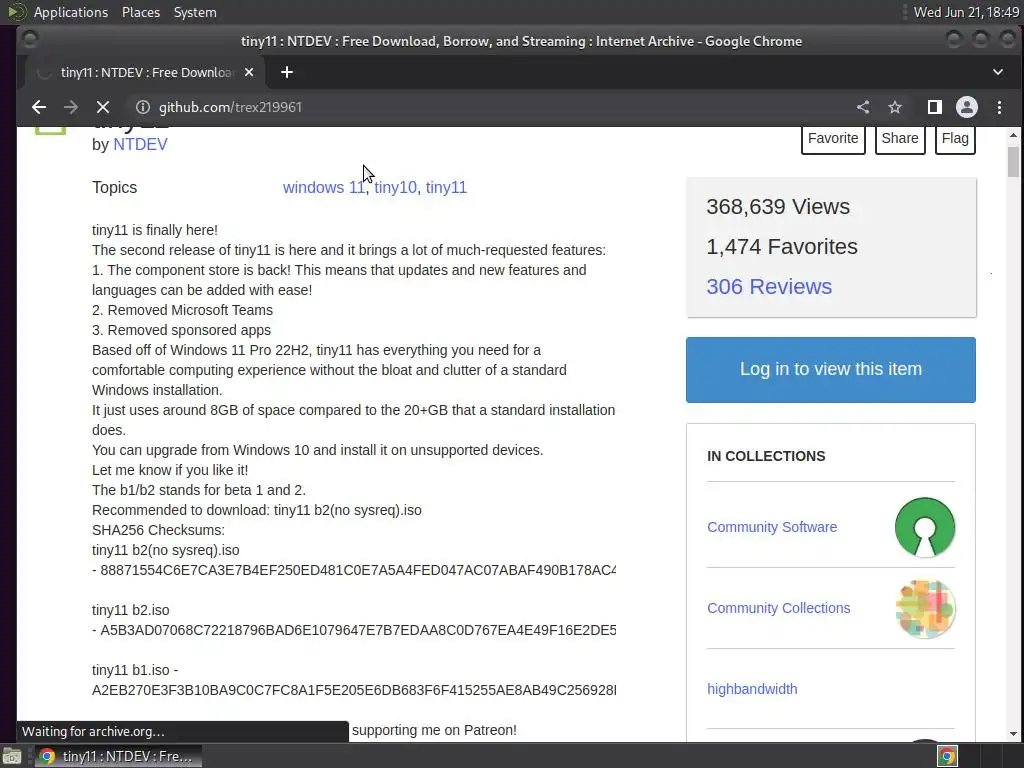Click the clock showing Wed Jun 21

(x=966, y=12)
